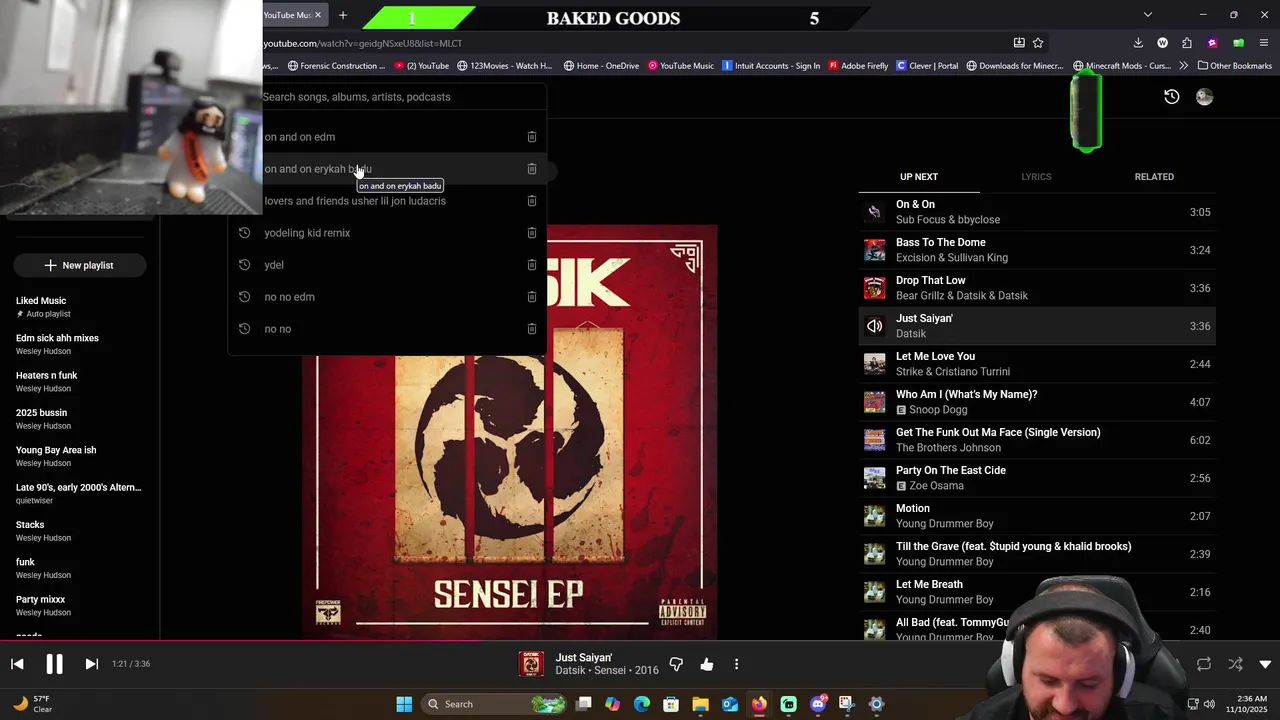Open the 'Young Bay Area ish' playlist
The height and width of the screenshot is (720, 1280).
[79, 456]
